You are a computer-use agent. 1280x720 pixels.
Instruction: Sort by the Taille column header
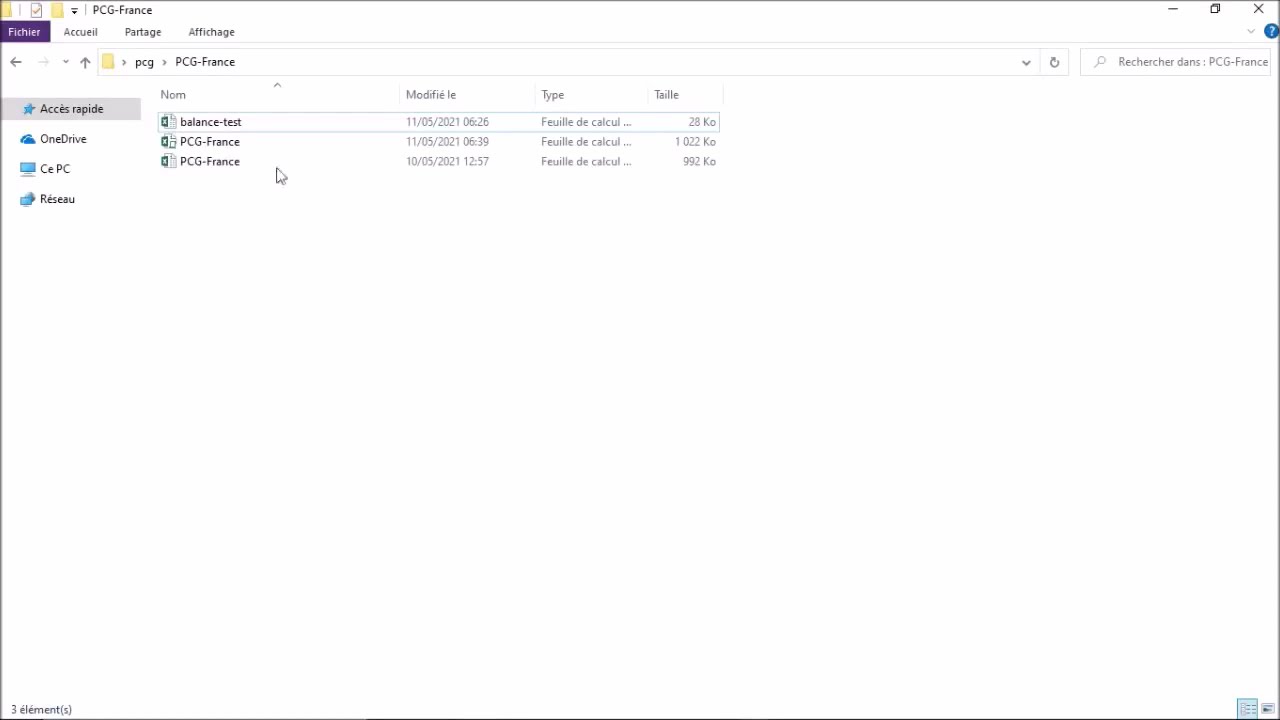click(666, 95)
